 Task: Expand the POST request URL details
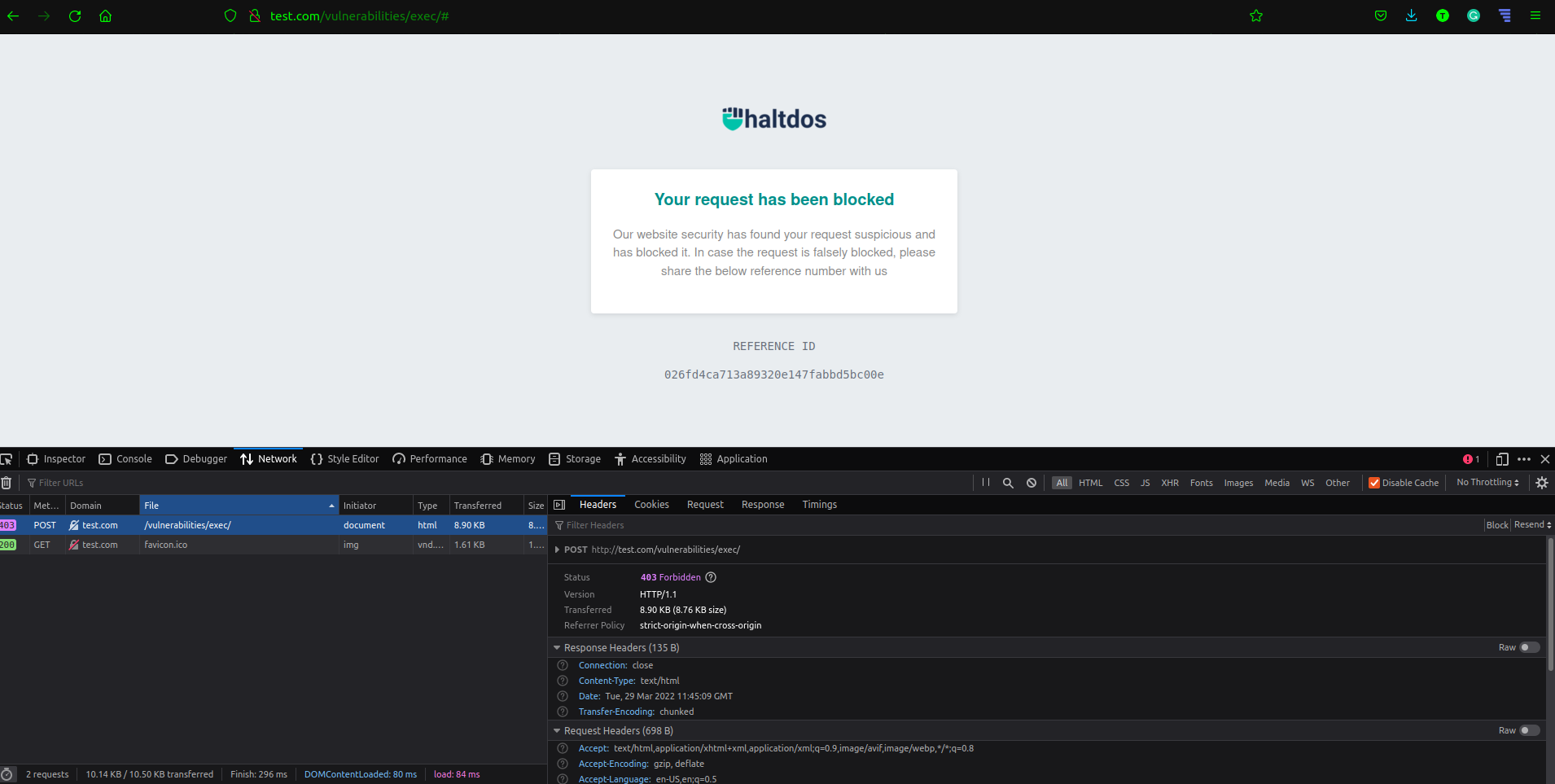point(557,550)
